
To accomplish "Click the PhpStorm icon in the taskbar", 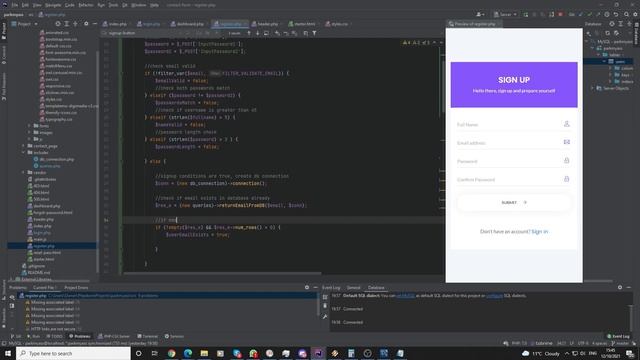I will [x=318, y=353].
